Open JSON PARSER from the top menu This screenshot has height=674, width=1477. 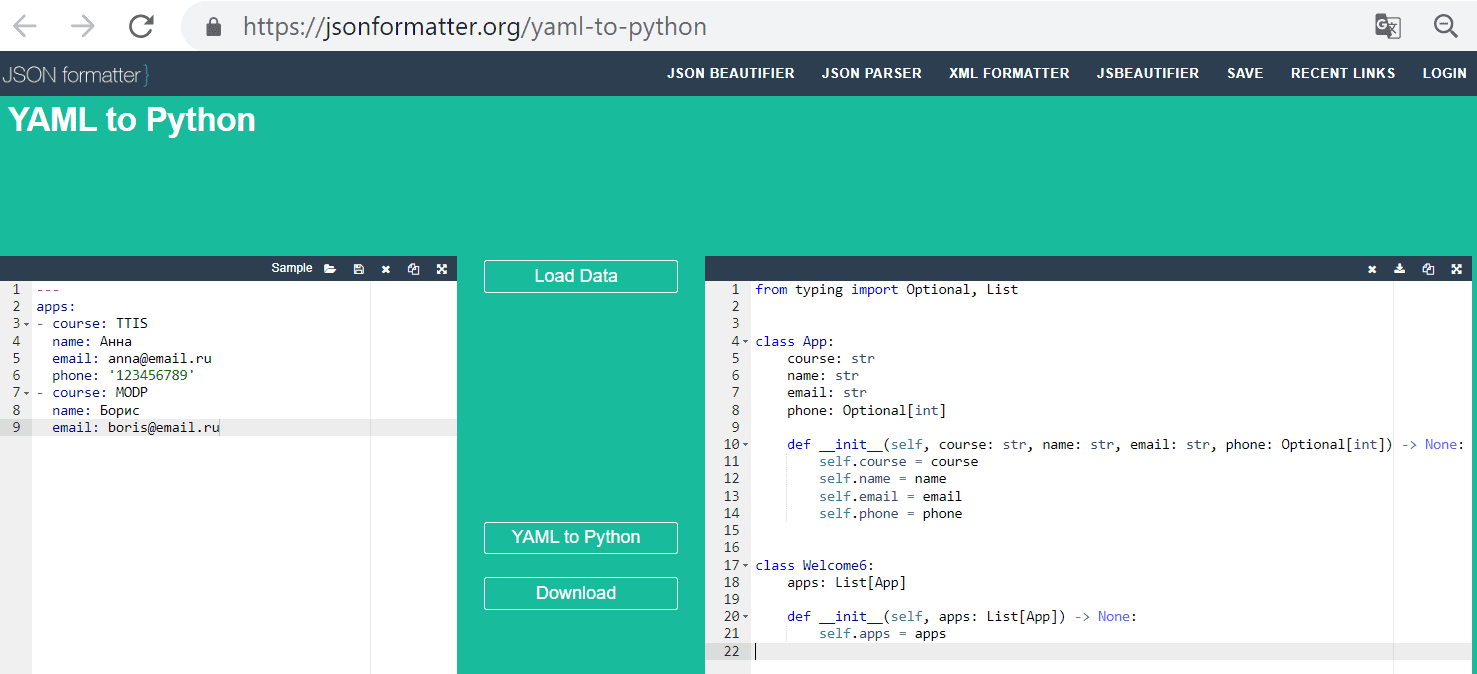tap(872, 73)
